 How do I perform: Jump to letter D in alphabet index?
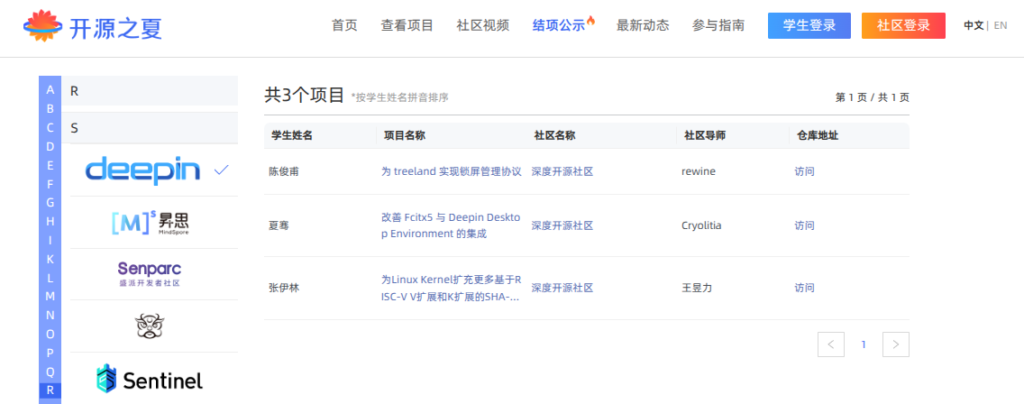pyautogui.click(x=50, y=145)
